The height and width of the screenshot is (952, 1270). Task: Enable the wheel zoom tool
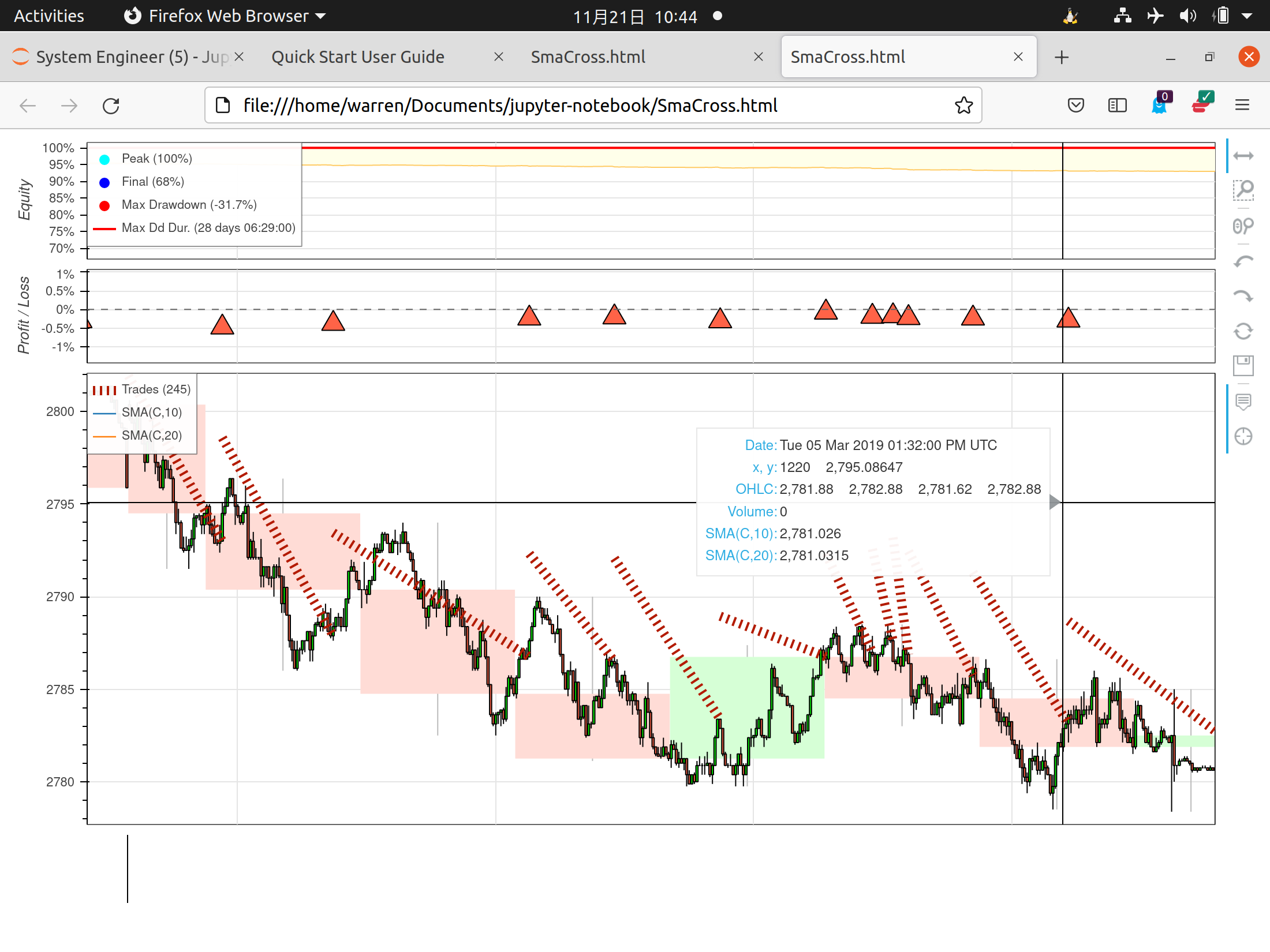pyautogui.click(x=1243, y=226)
